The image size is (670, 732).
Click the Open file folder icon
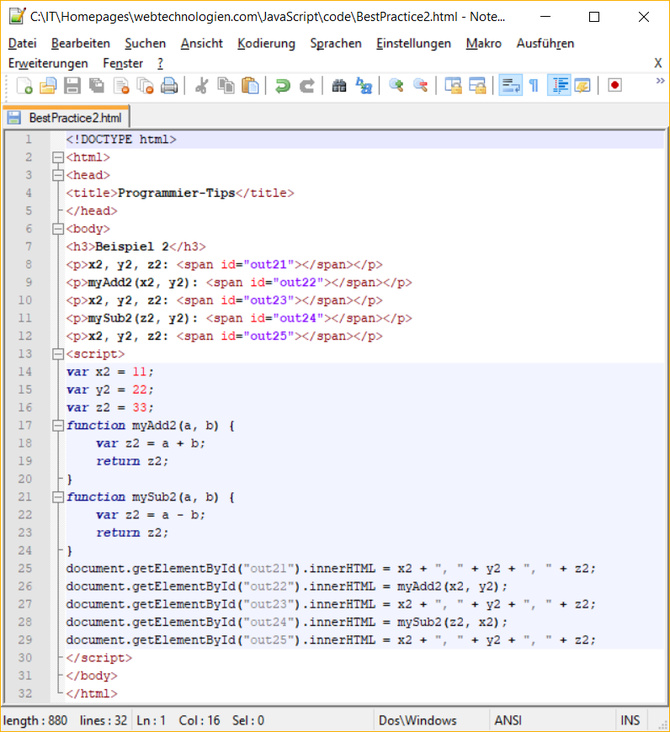point(47,86)
